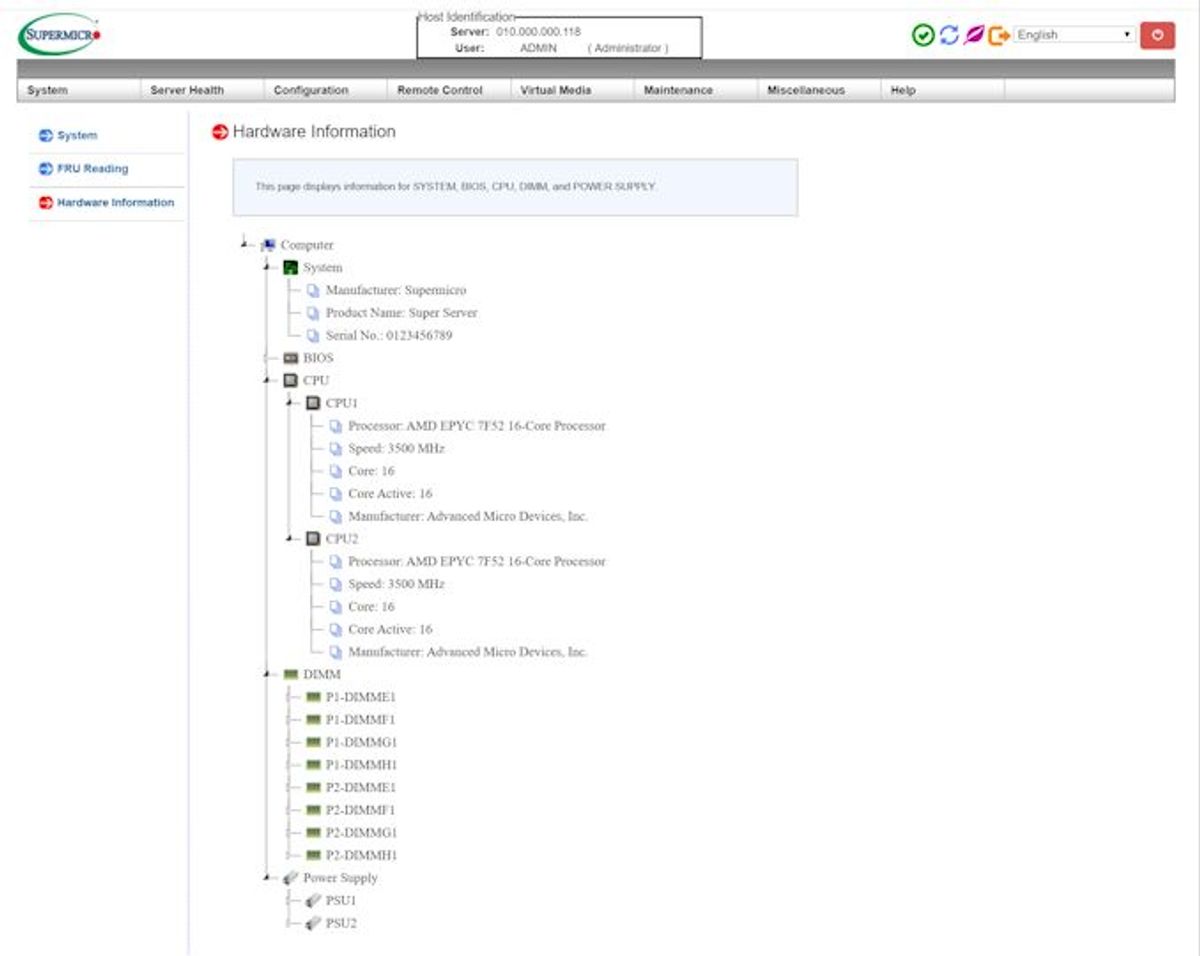Viewport: 1200px width, 956px height.
Task: Select the P2-DIMMG1 tree entry
Action: 361,833
